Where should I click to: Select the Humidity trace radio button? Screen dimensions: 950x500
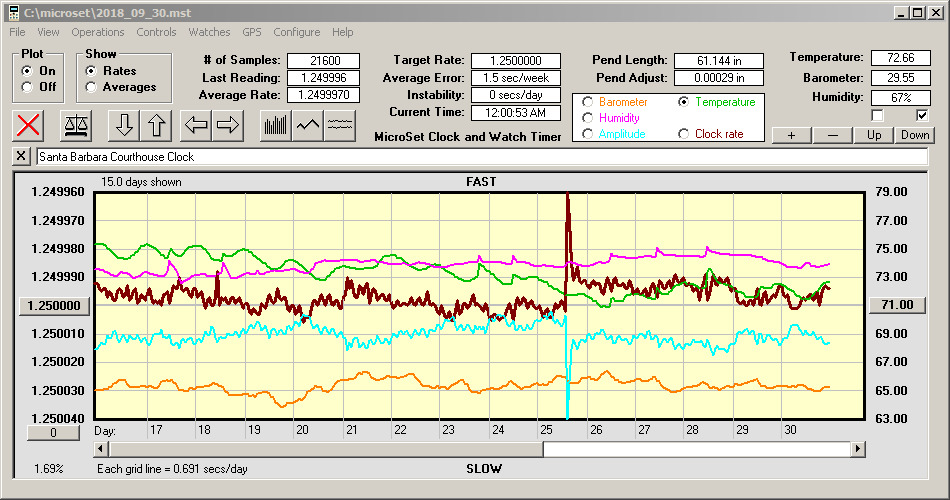point(587,118)
